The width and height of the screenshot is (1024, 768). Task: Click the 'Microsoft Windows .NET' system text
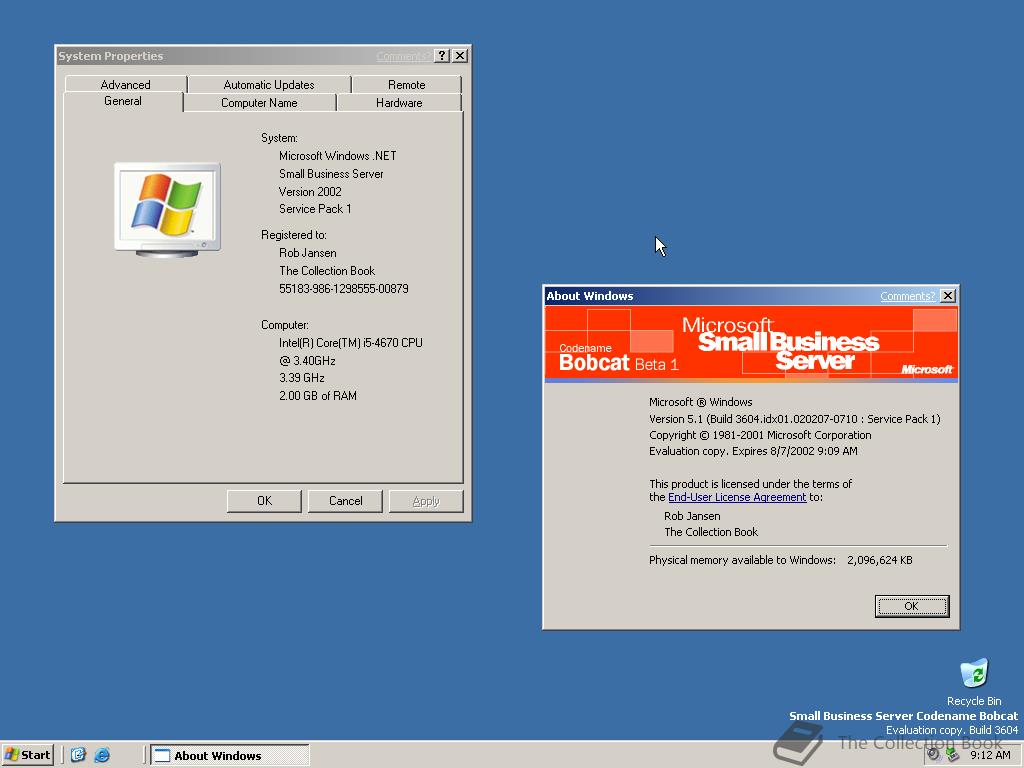click(x=338, y=156)
